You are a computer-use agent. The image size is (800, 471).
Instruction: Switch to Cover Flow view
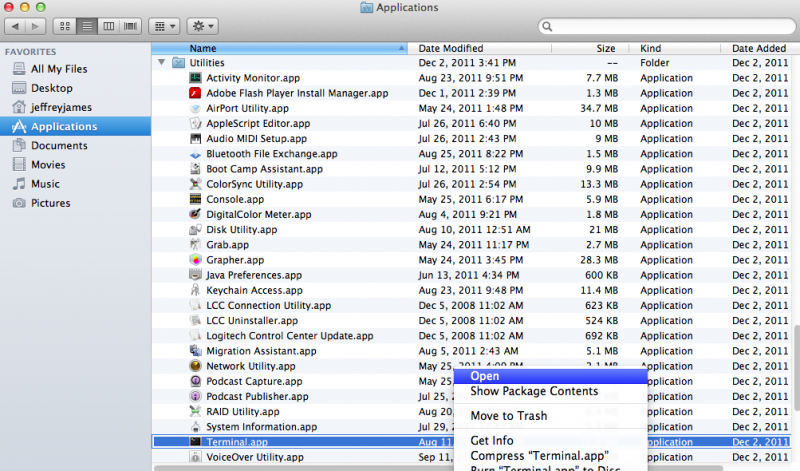pyautogui.click(x=129, y=24)
